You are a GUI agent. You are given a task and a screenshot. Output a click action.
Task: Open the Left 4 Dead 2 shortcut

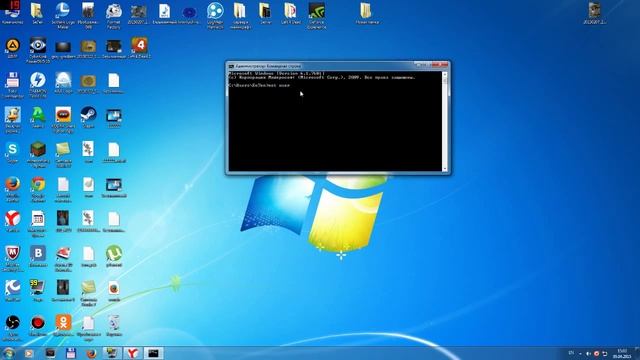139,45
